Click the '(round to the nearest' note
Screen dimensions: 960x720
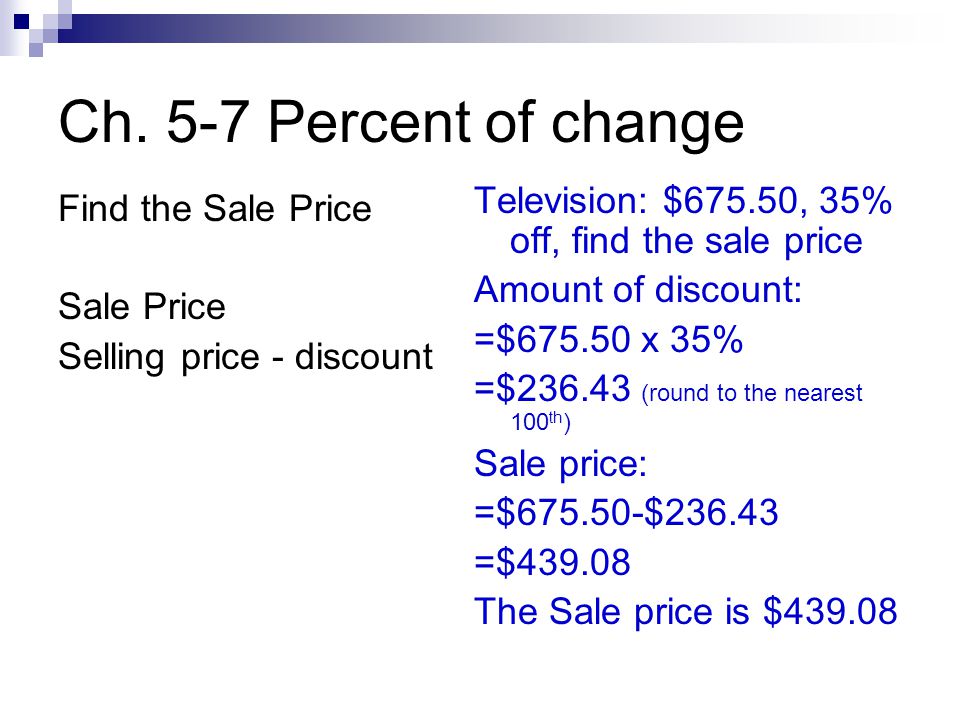[x=752, y=393]
